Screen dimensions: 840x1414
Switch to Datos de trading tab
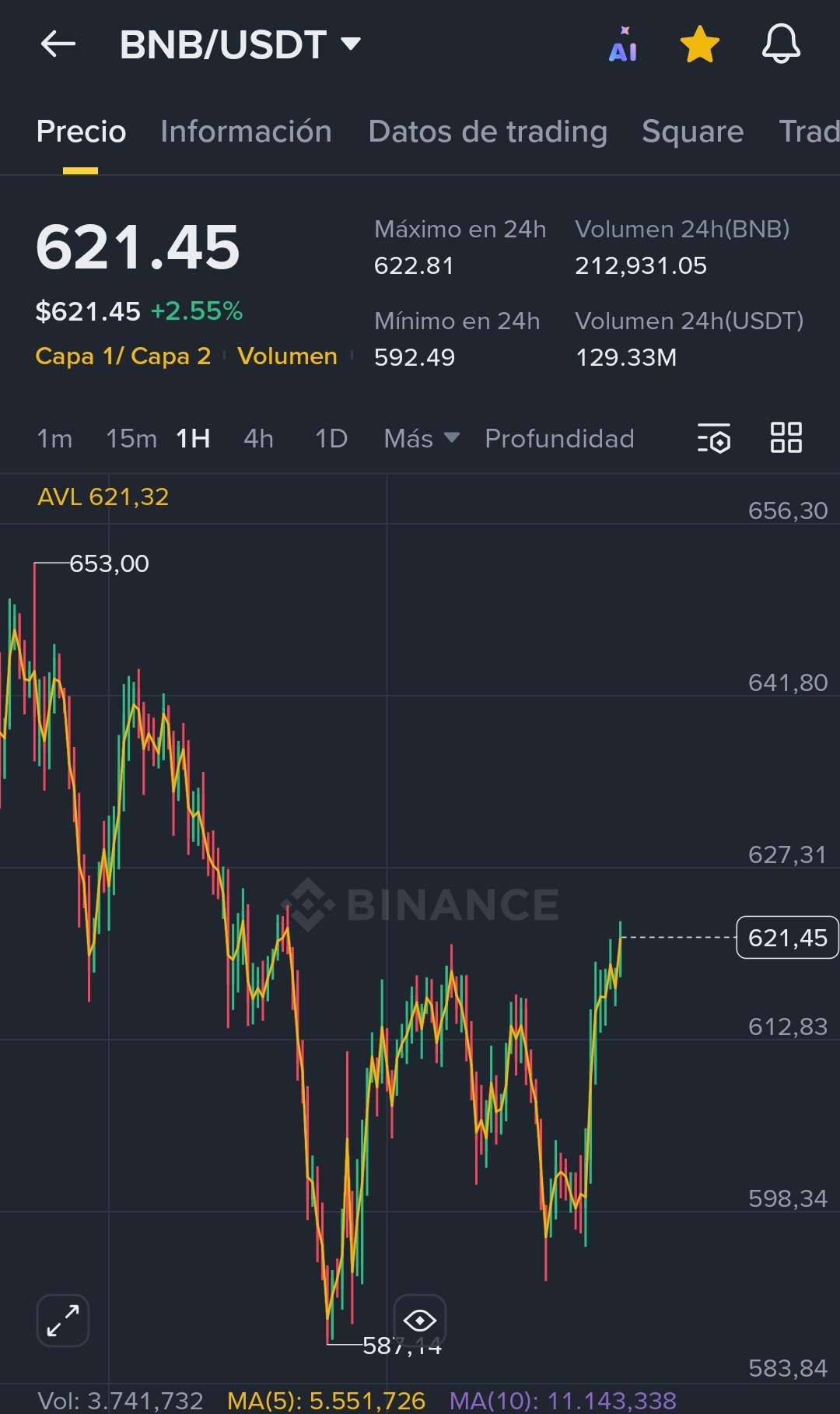click(488, 132)
